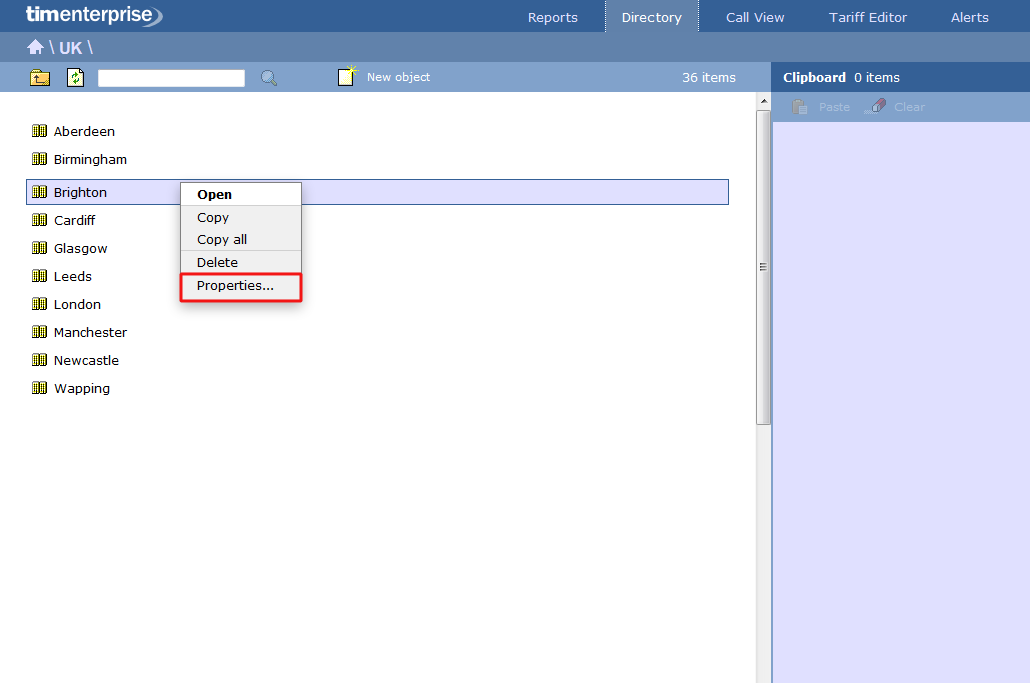Choose Copy all from context menu
Screen dimensions: 1030x683
222,240
